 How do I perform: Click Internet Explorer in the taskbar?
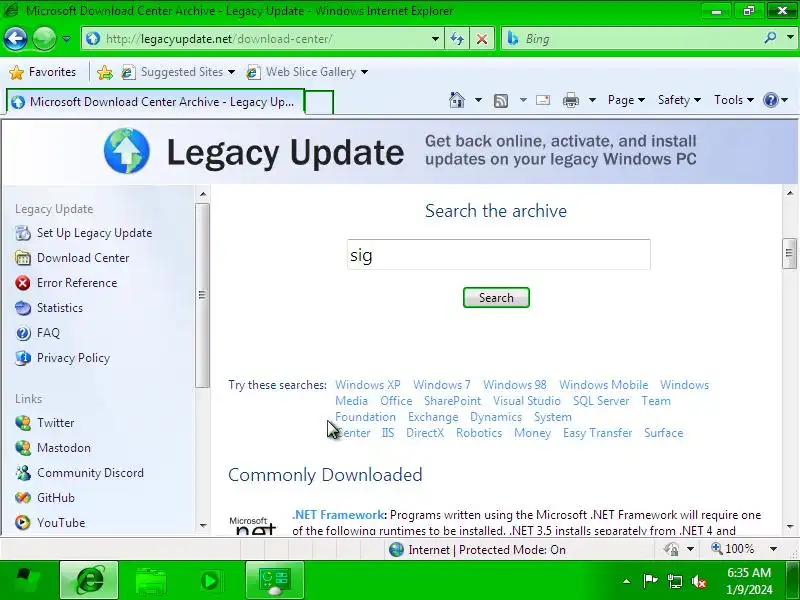89,580
